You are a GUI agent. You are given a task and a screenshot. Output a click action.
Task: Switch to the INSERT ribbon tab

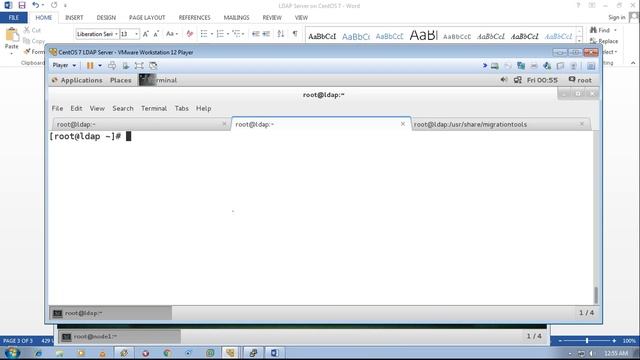(x=74, y=18)
